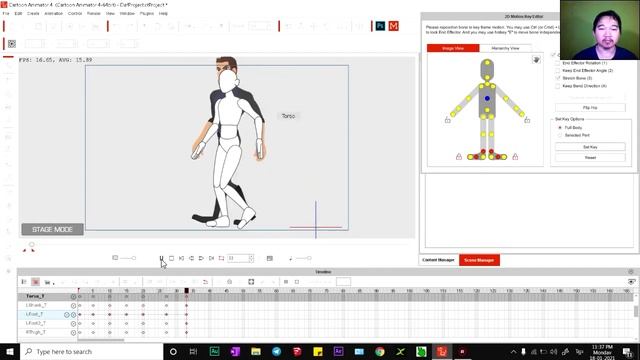The image size is (640, 360).
Task: Jump to the start frame
Action: coord(181,258)
